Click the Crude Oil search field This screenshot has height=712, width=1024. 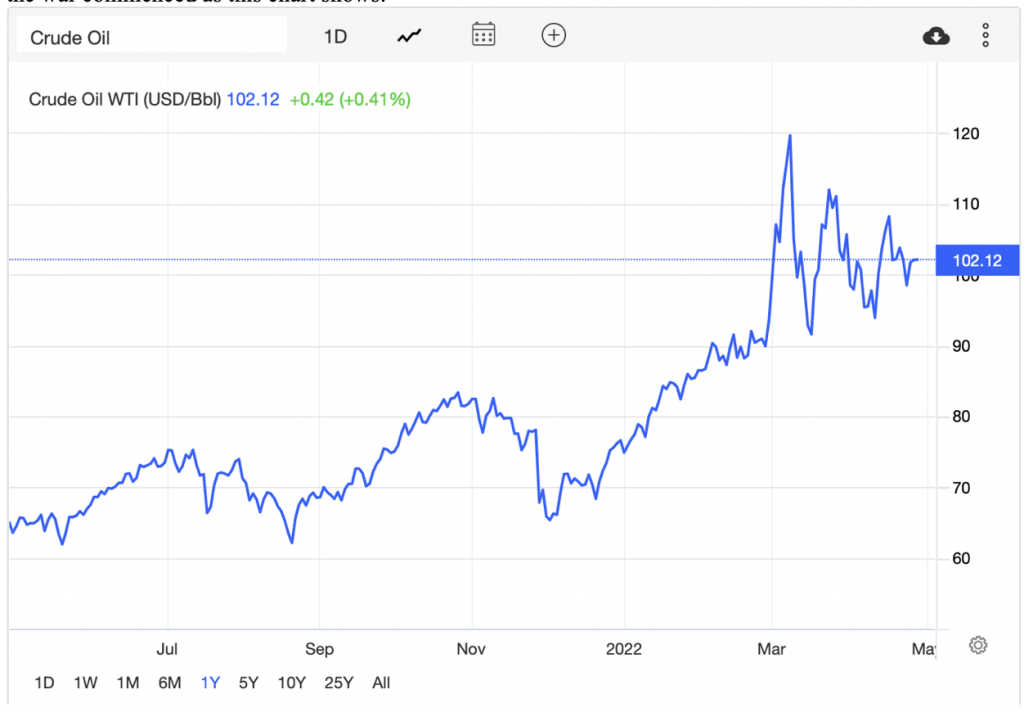152,37
